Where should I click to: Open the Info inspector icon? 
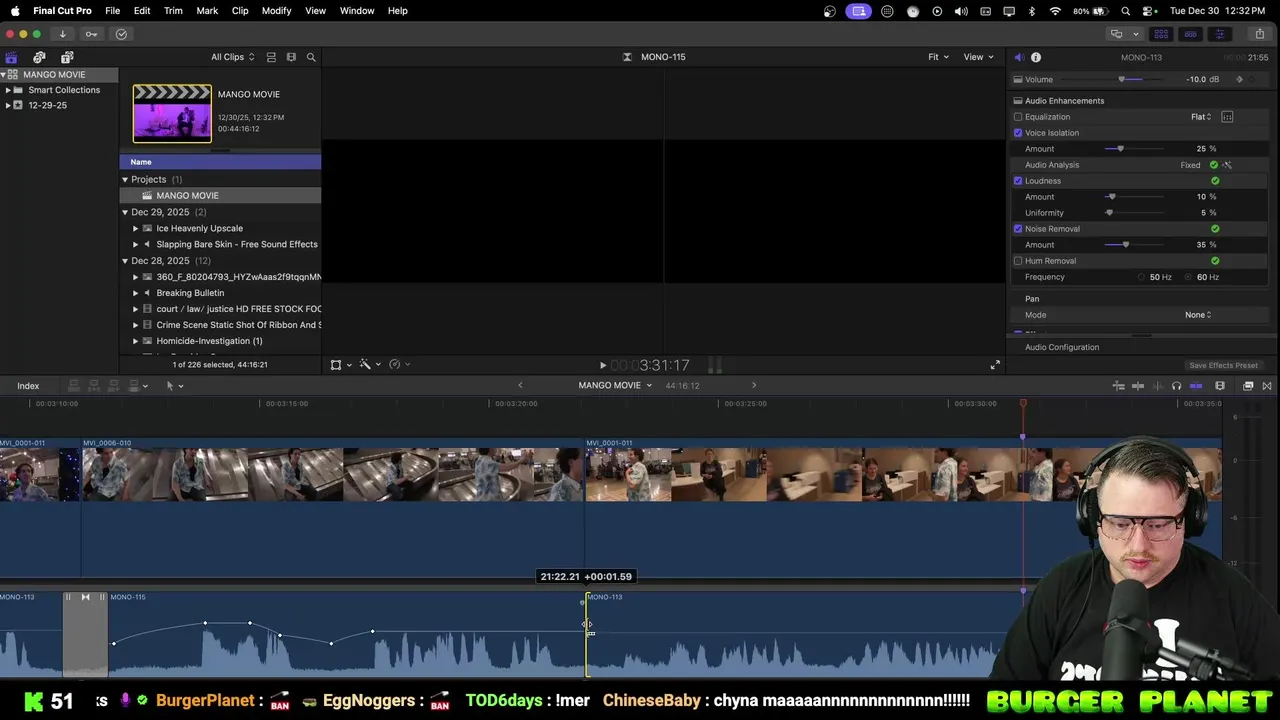pyautogui.click(x=1036, y=57)
